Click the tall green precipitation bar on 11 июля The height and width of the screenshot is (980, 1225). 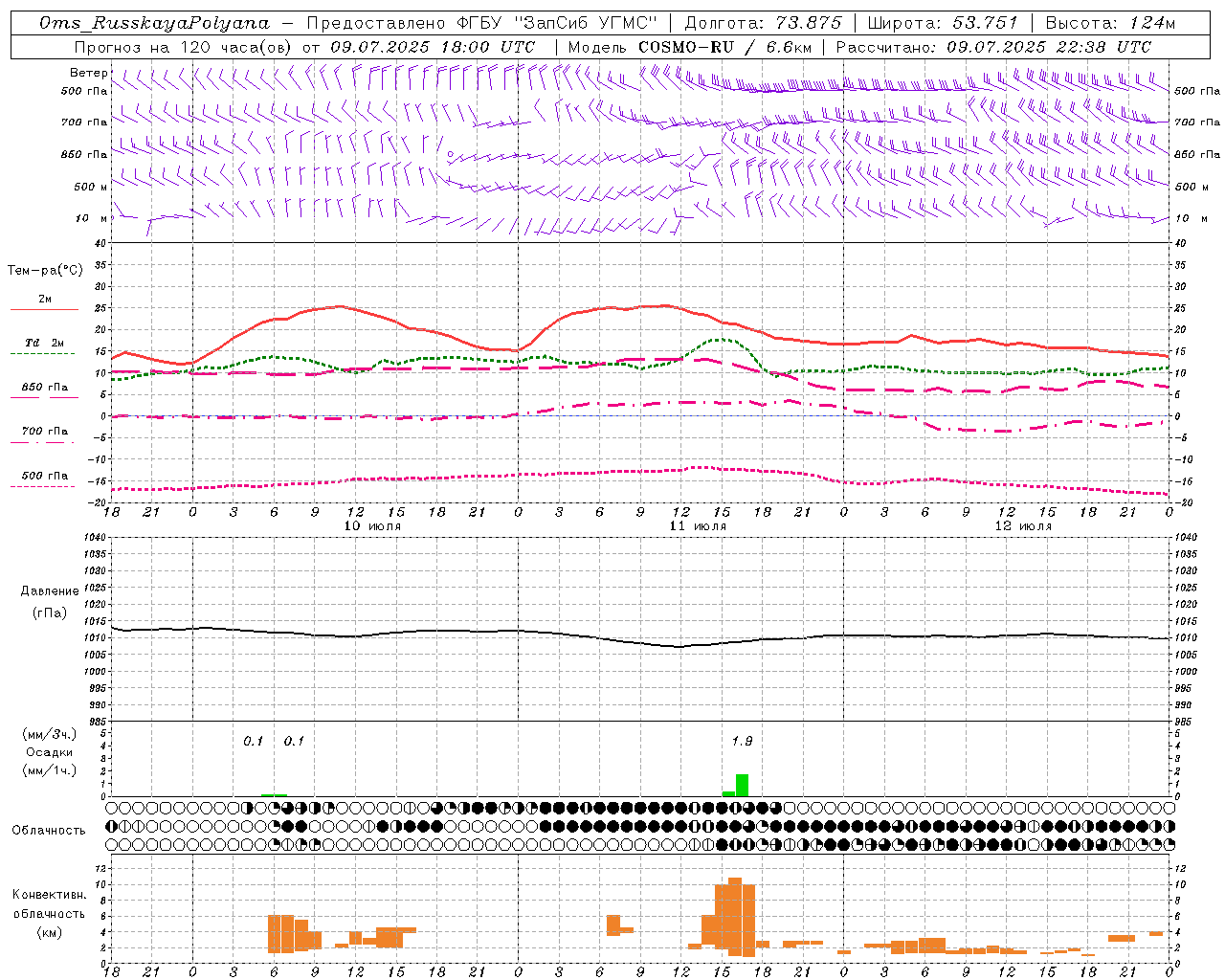(742, 785)
